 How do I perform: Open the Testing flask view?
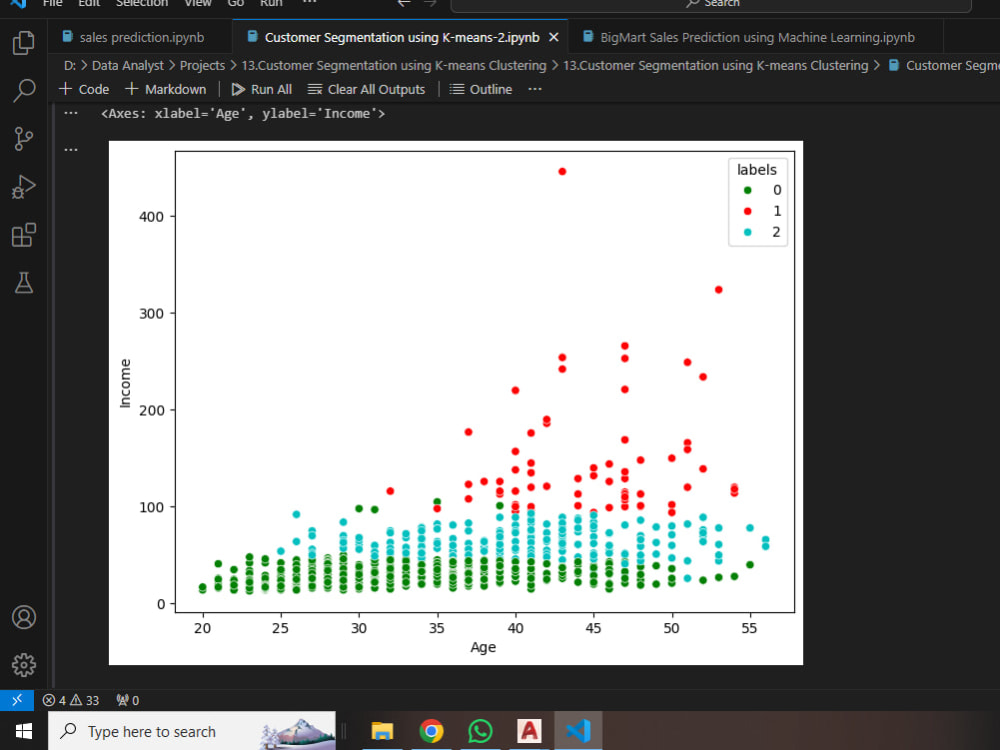[x=24, y=283]
